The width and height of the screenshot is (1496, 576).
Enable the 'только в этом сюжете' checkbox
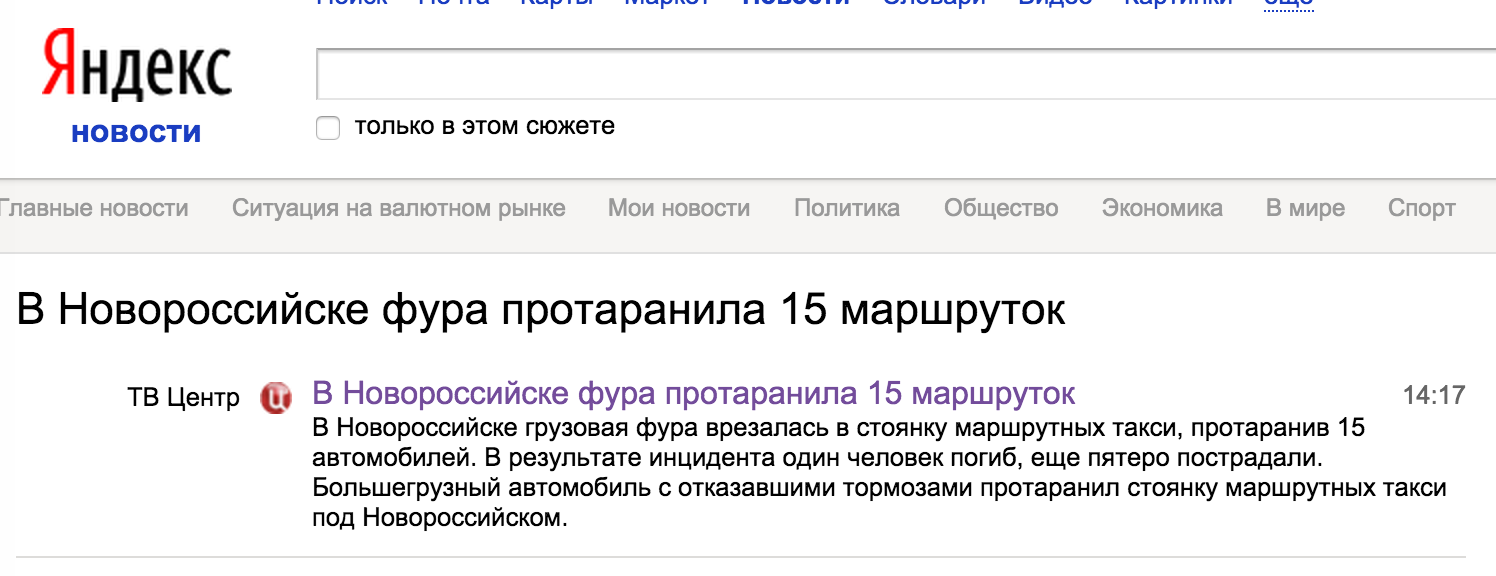coord(328,128)
